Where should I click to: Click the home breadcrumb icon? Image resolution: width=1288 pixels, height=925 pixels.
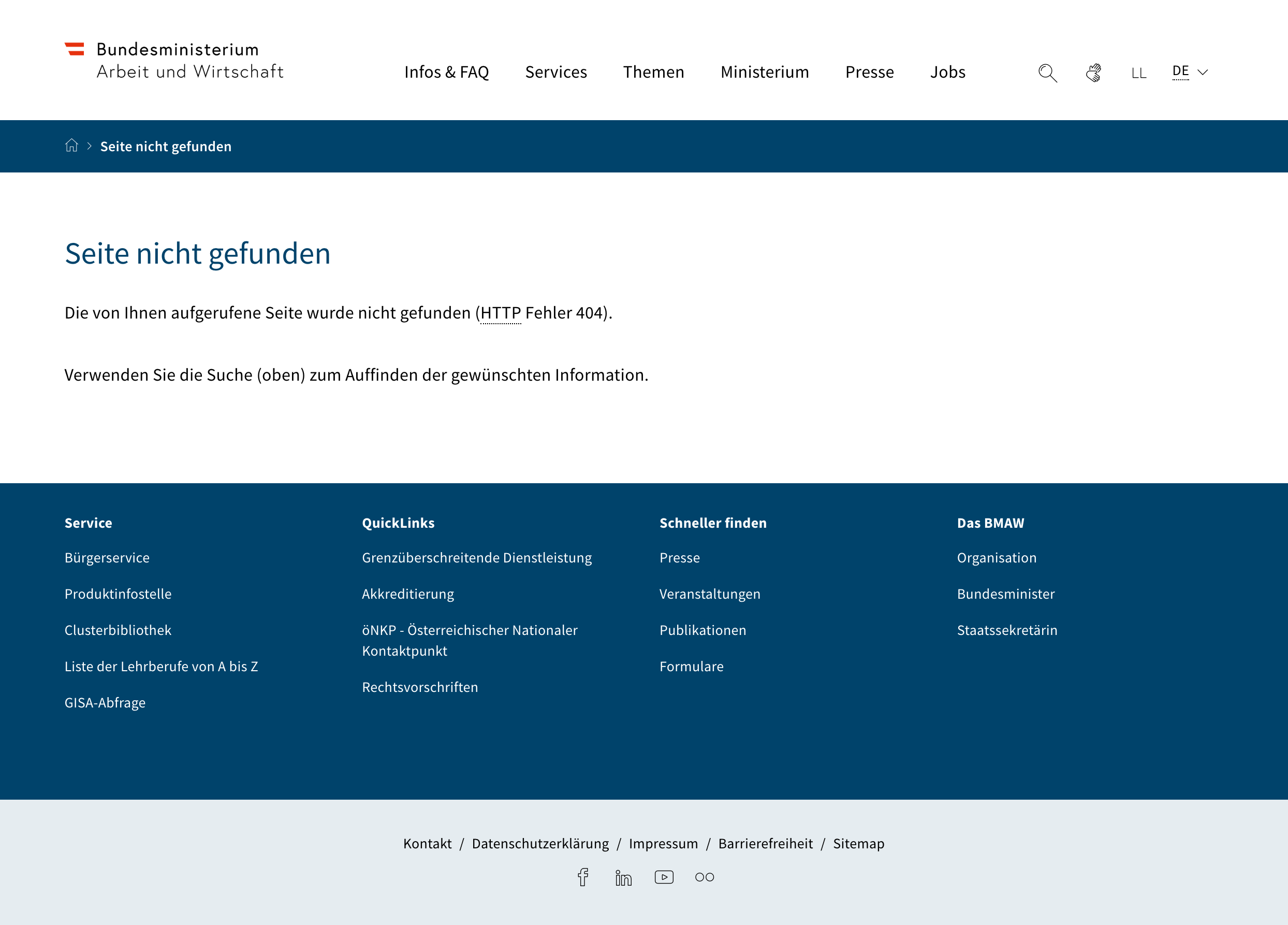pos(71,146)
